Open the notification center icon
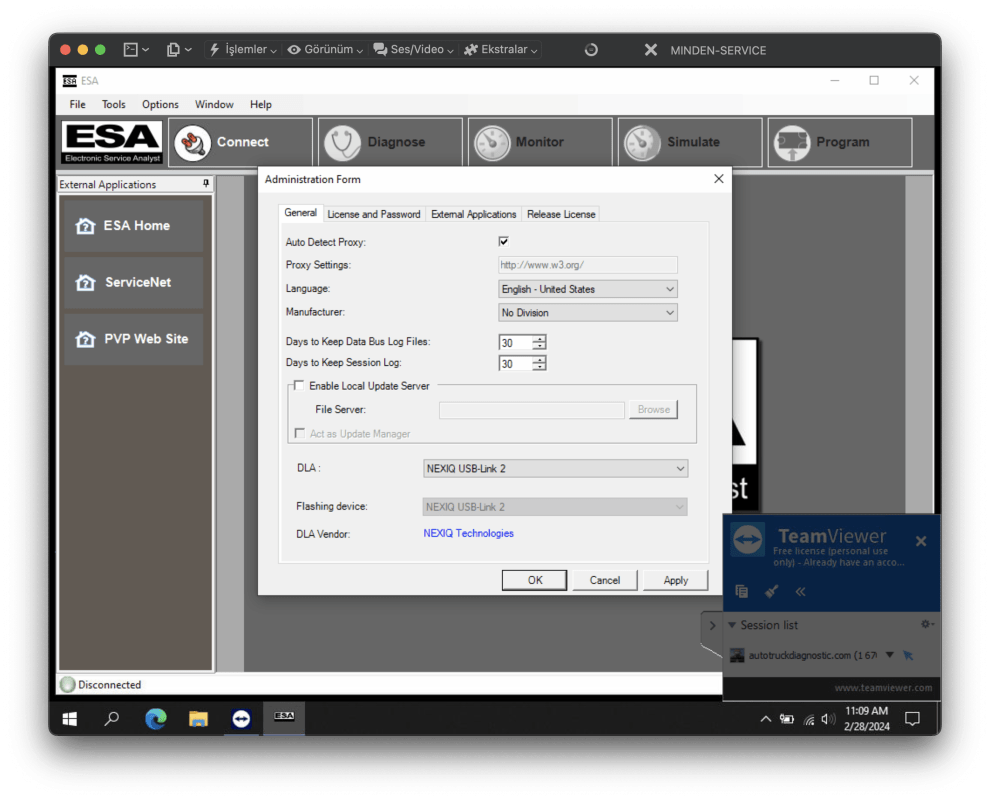 (x=912, y=719)
